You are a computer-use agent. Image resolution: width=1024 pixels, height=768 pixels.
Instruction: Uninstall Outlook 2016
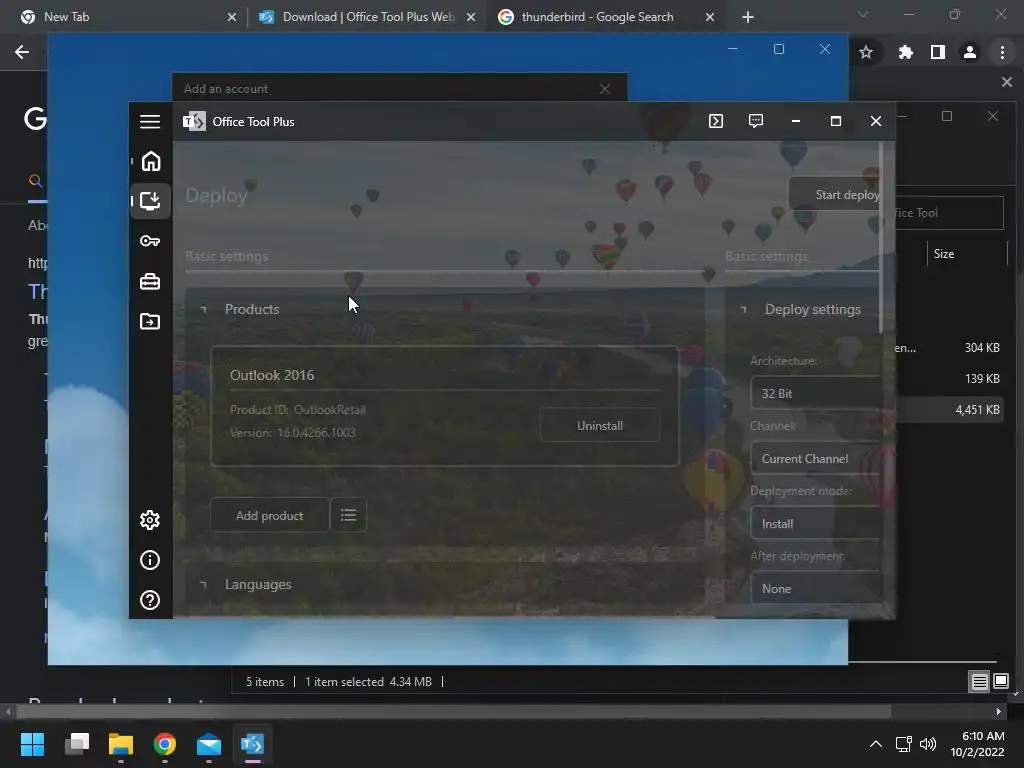click(x=600, y=426)
